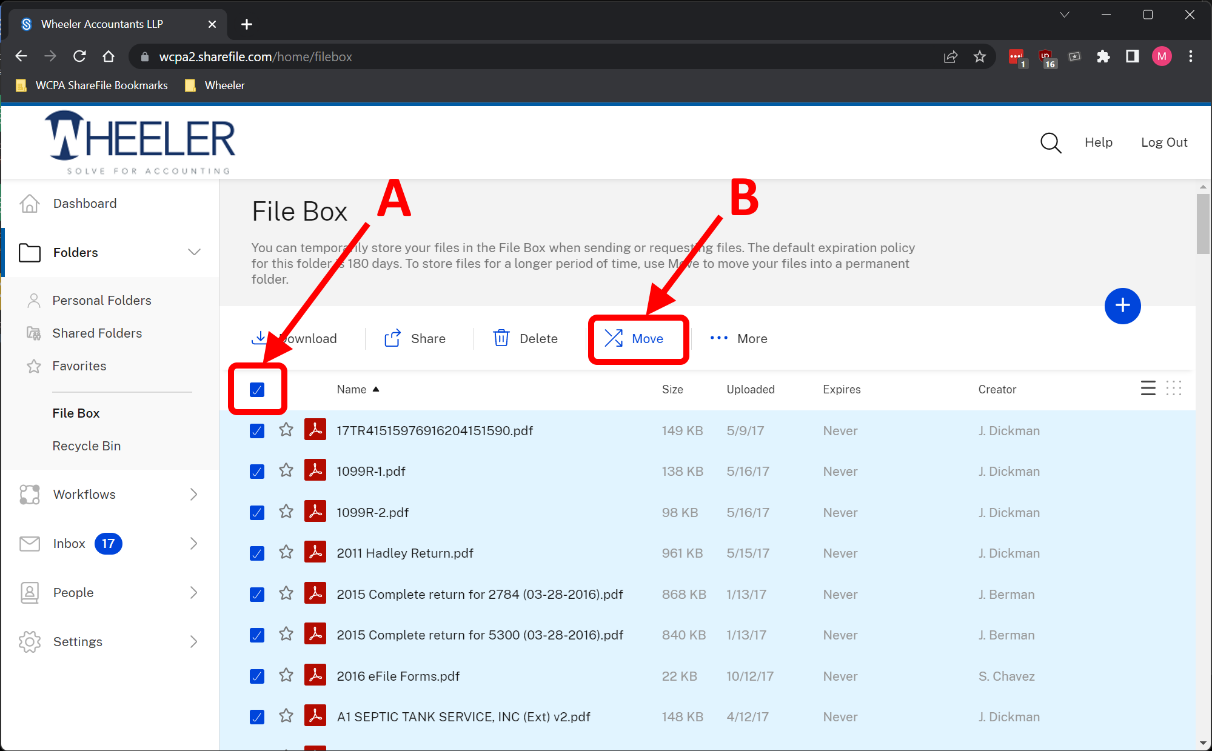Uncheck A1 SEPTIC TANK SERVICE checkbox
1212x751 pixels.
[x=257, y=717]
